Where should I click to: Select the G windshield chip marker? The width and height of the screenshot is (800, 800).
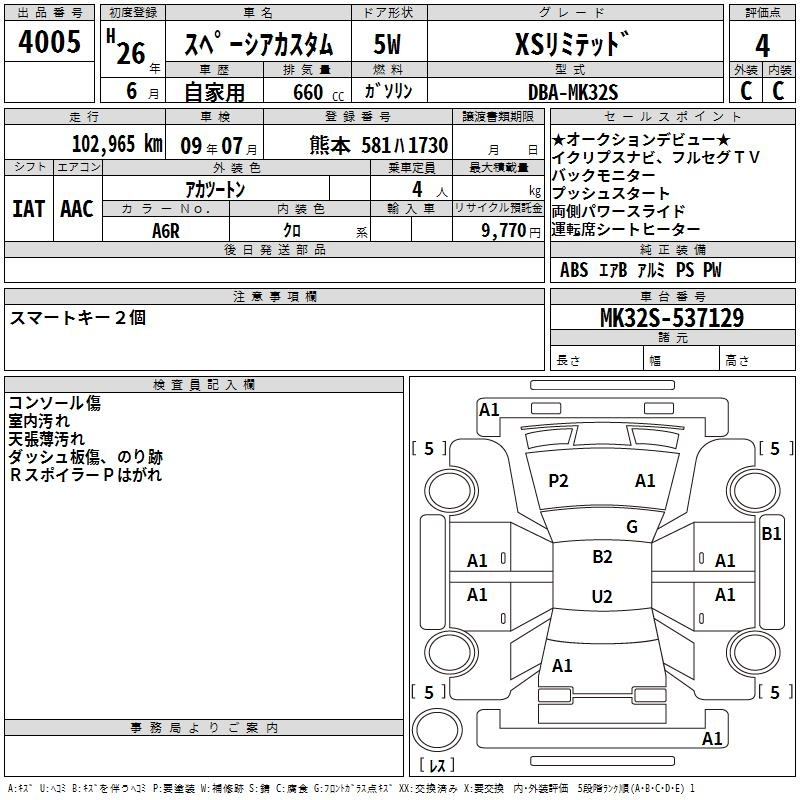click(631, 527)
